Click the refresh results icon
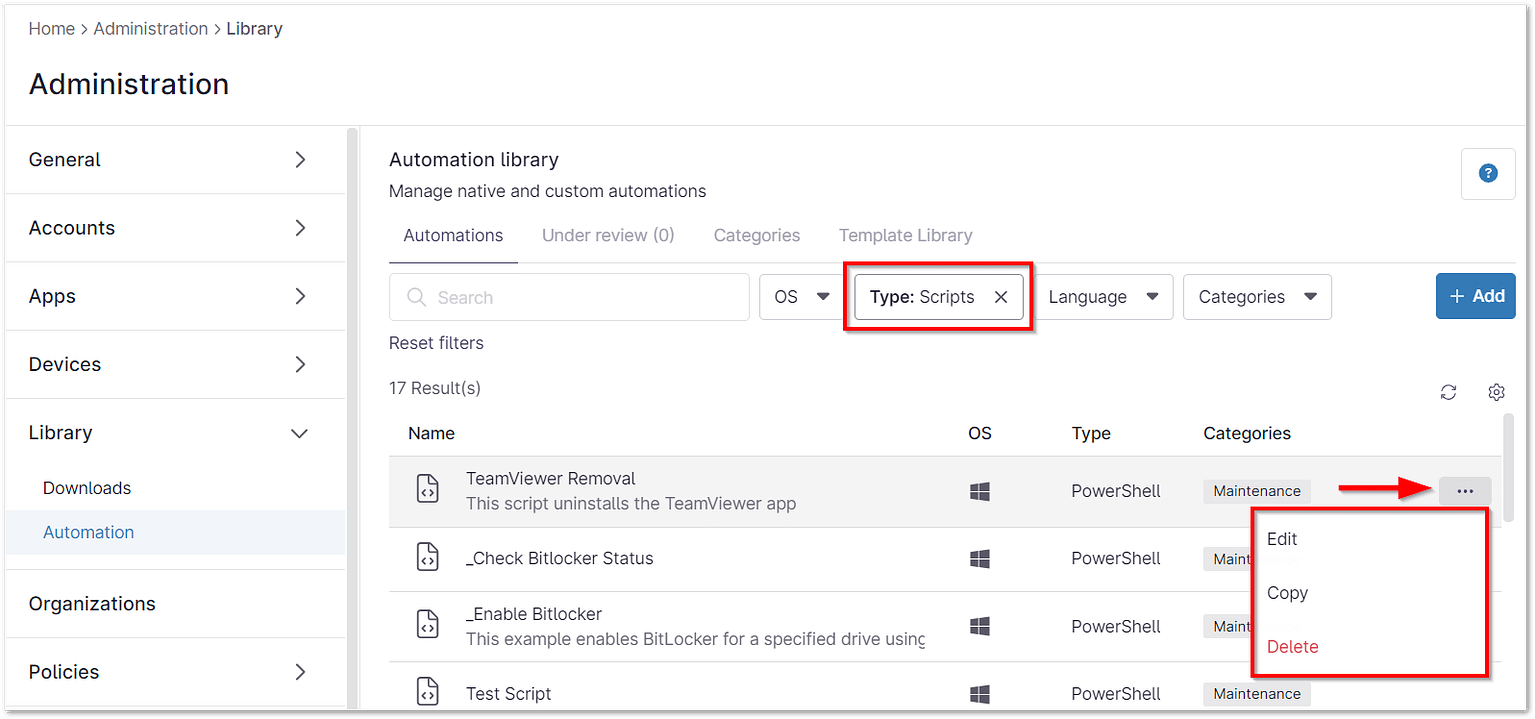The image size is (1535, 719). [1448, 392]
